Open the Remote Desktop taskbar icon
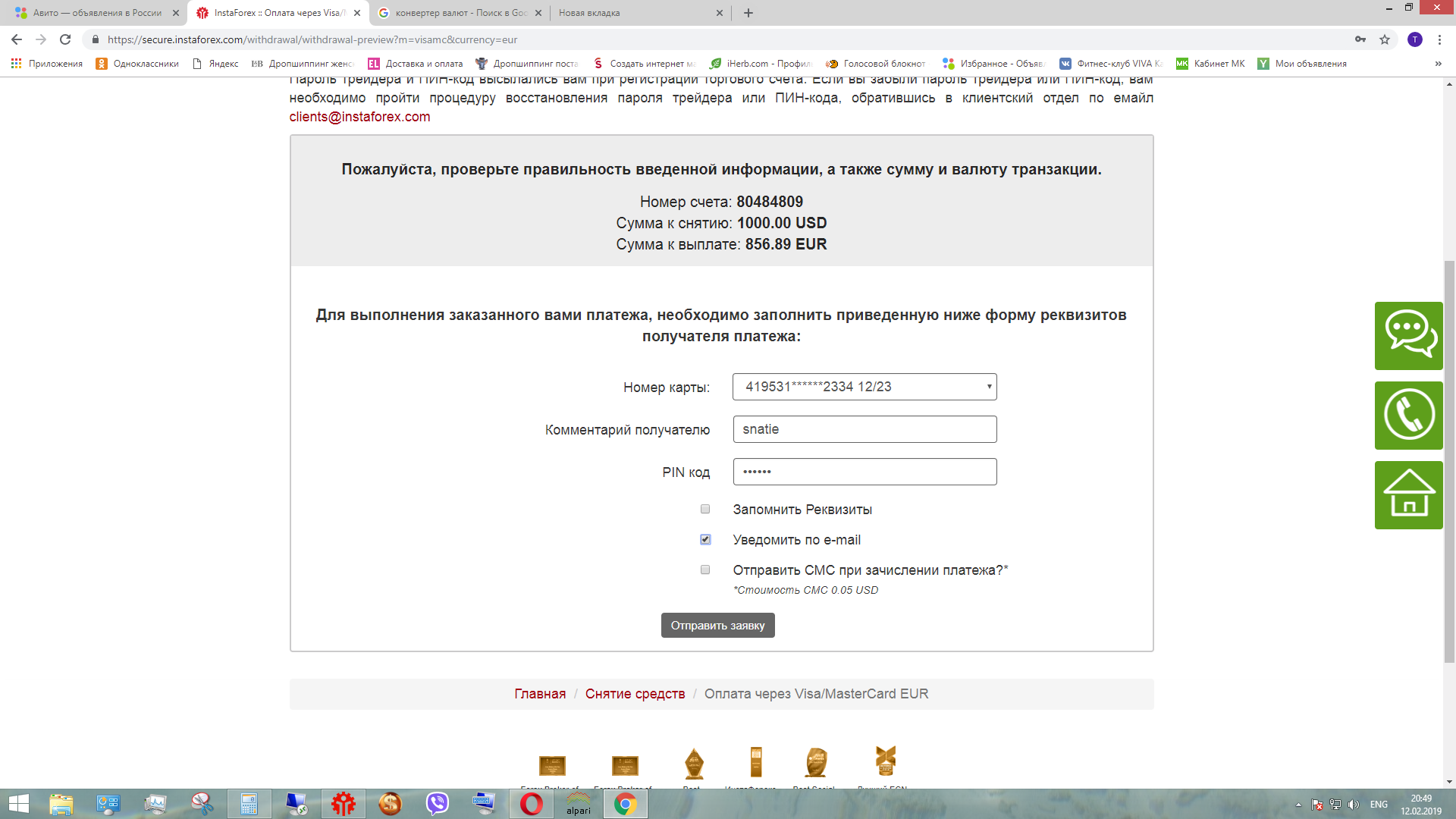 point(296,804)
